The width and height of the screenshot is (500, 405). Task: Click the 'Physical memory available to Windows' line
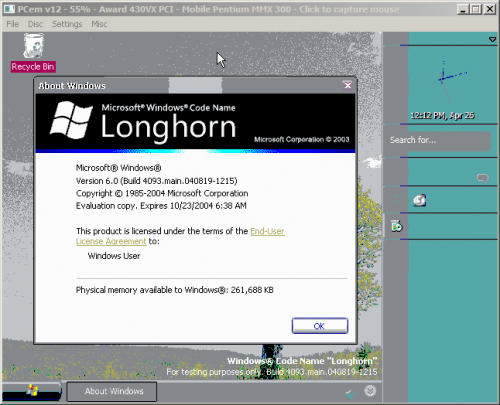[175, 290]
